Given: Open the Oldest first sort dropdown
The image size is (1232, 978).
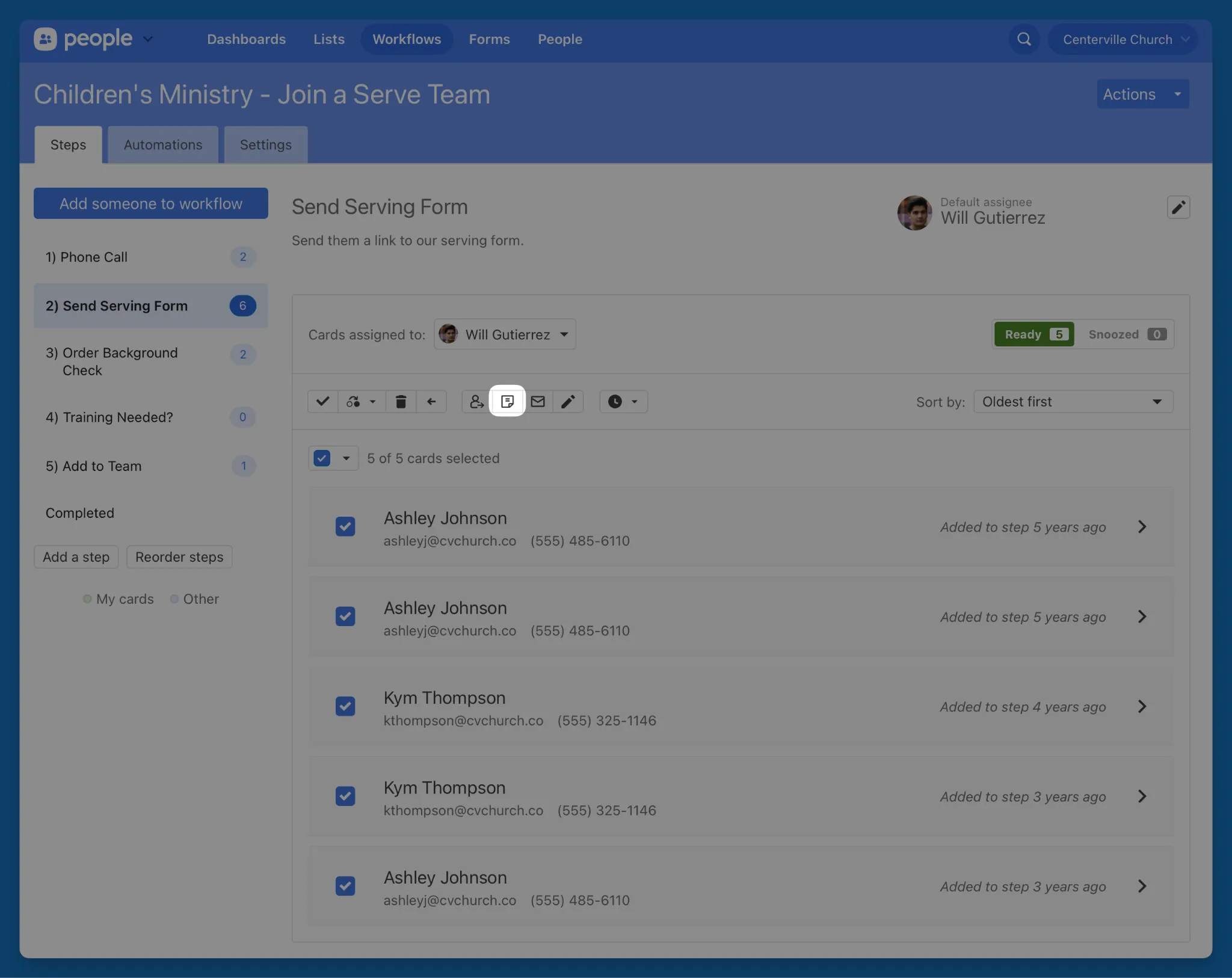Looking at the screenshot, I should (1073, 402).
